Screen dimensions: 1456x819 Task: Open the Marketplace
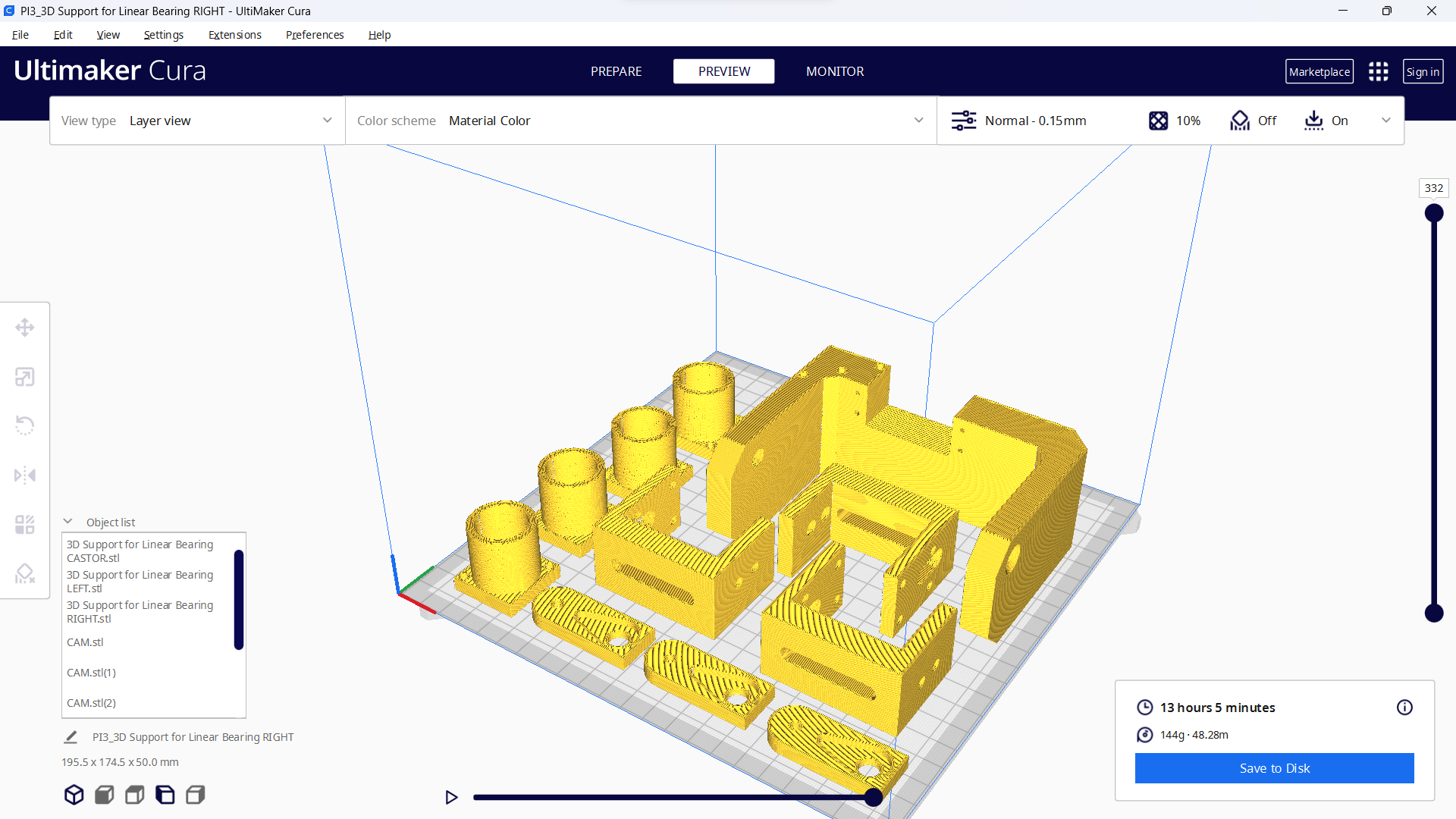click(x=1319, y=72)
